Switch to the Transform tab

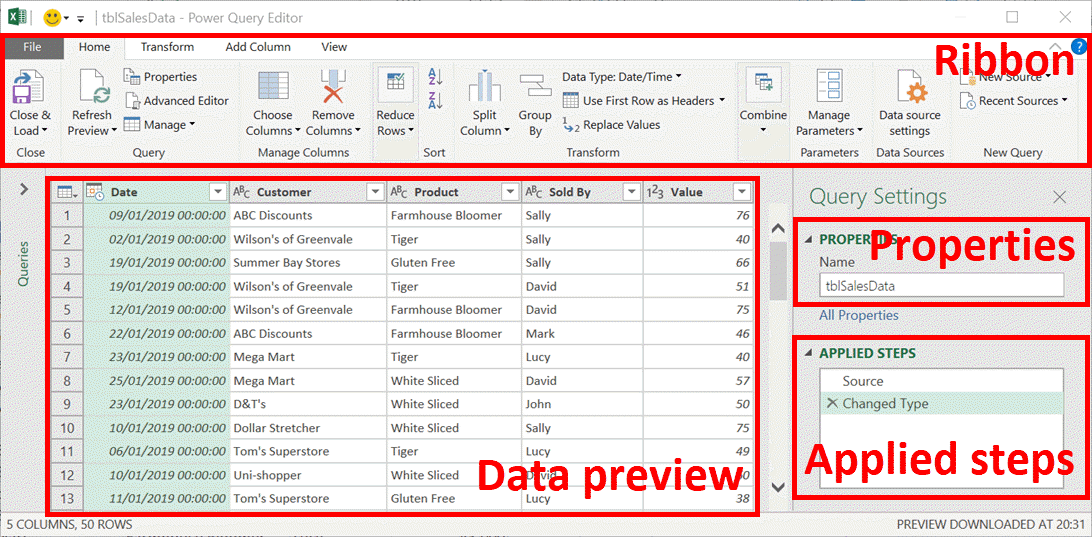(167, 47)
